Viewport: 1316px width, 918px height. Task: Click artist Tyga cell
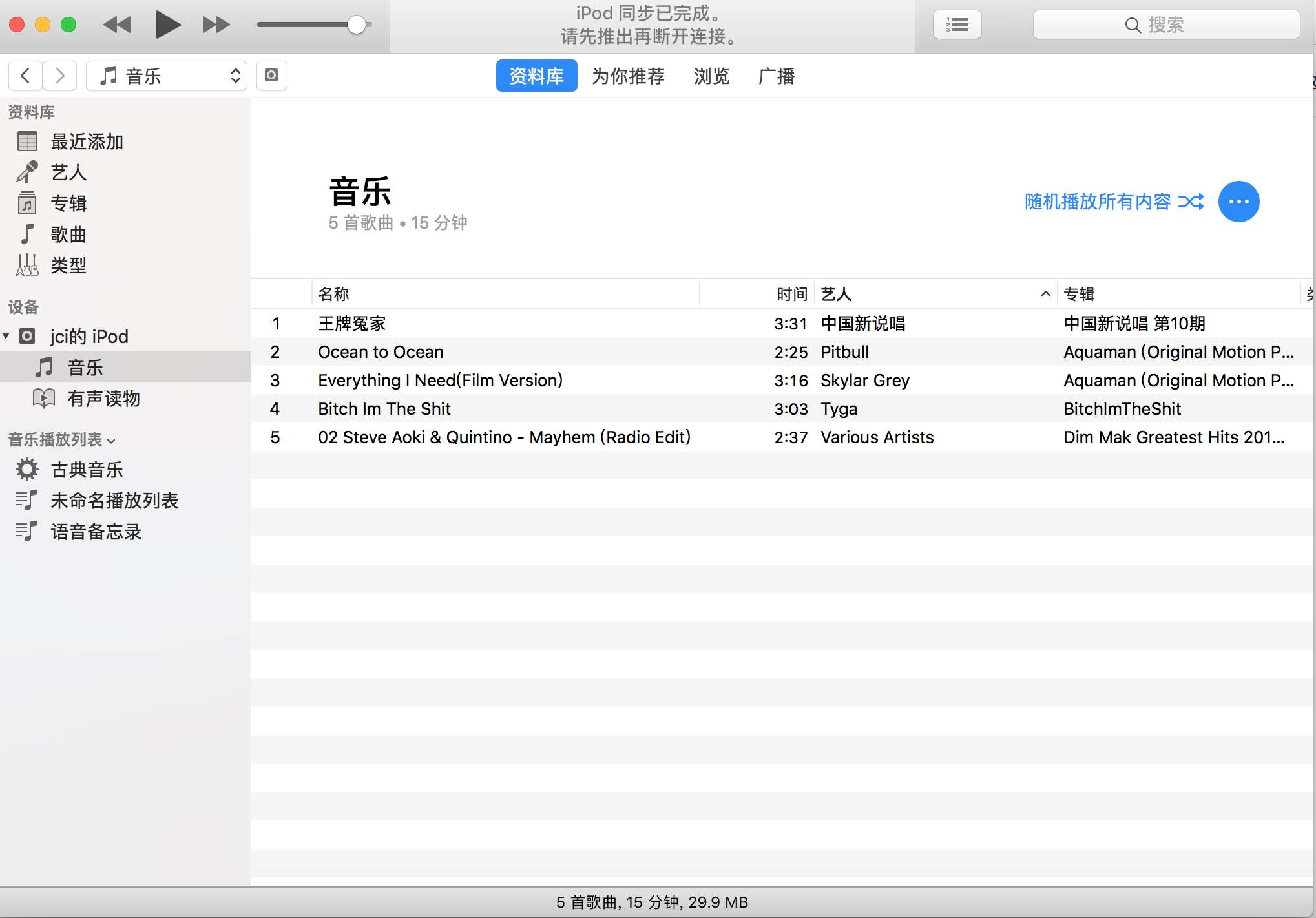[x=839, y=409]
